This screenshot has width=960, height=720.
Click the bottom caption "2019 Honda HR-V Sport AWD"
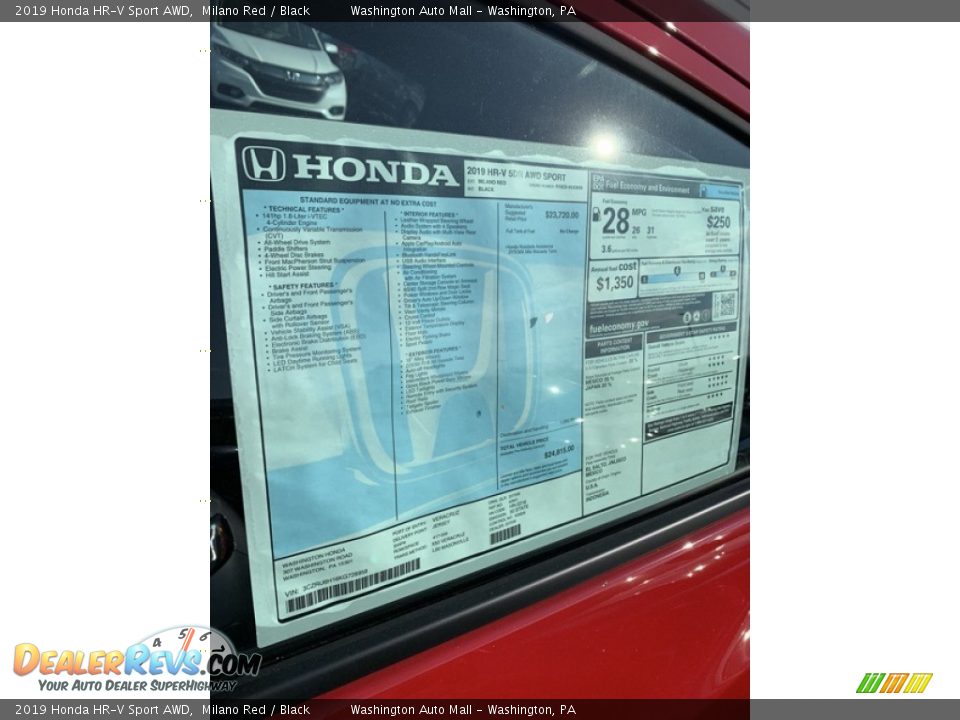[x=102, y=710]
